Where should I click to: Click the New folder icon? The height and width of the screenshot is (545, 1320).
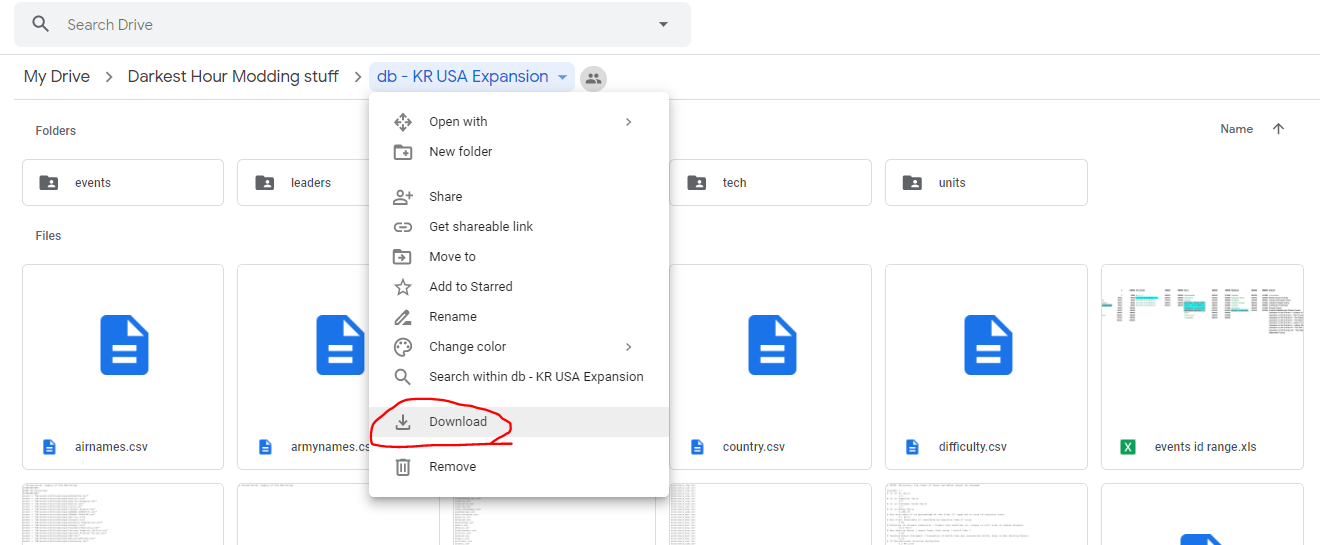403,152
